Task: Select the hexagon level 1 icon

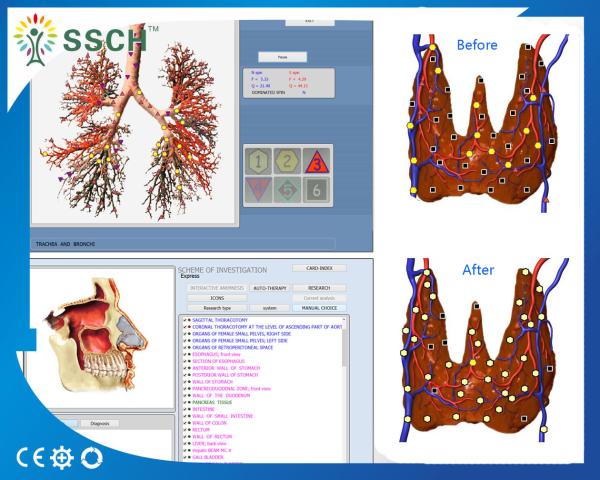Action: (259, 161)
